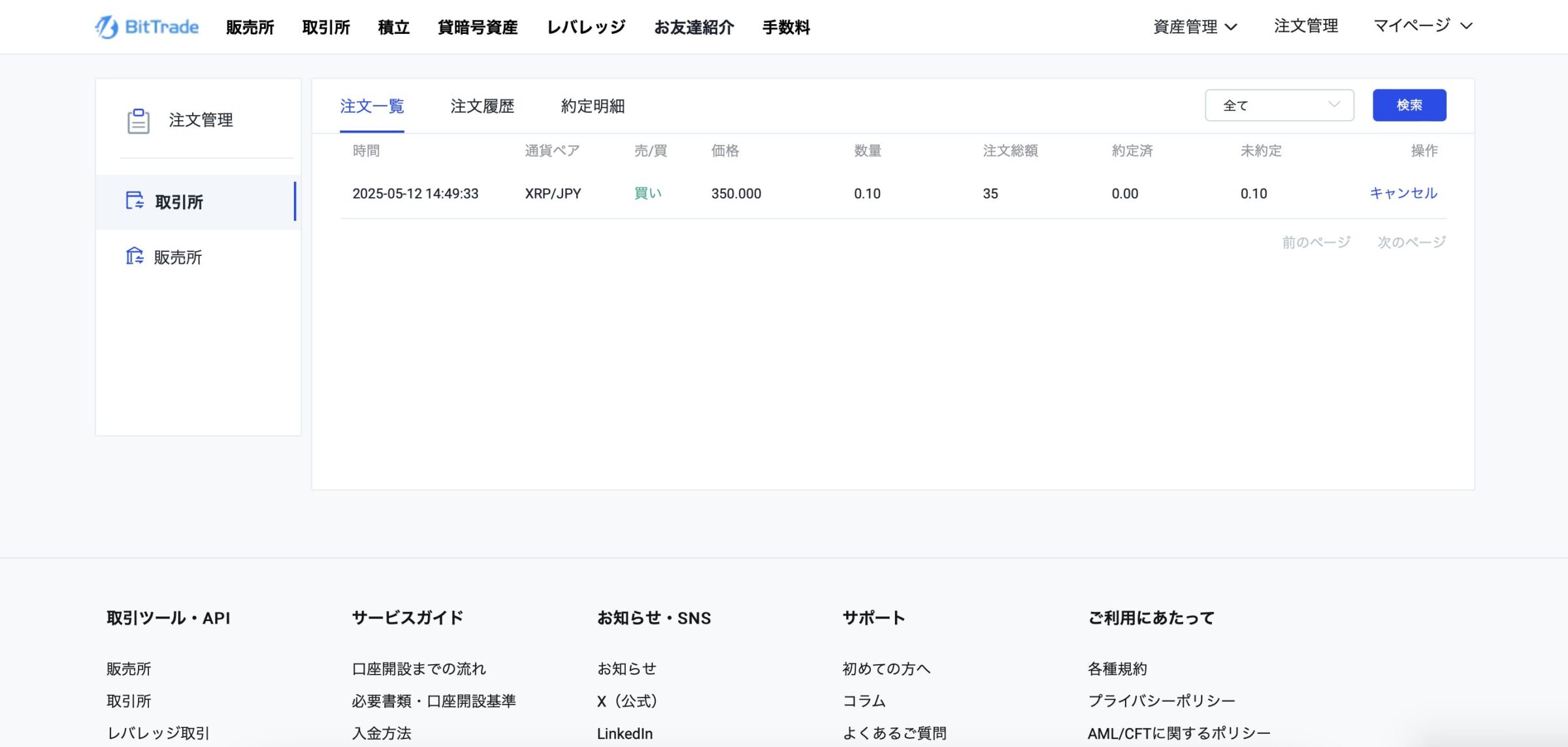This screenshot has width=1568, height=747.
Task: Switch to the 注文一覧 tab
Action: (x=372, y=106)
